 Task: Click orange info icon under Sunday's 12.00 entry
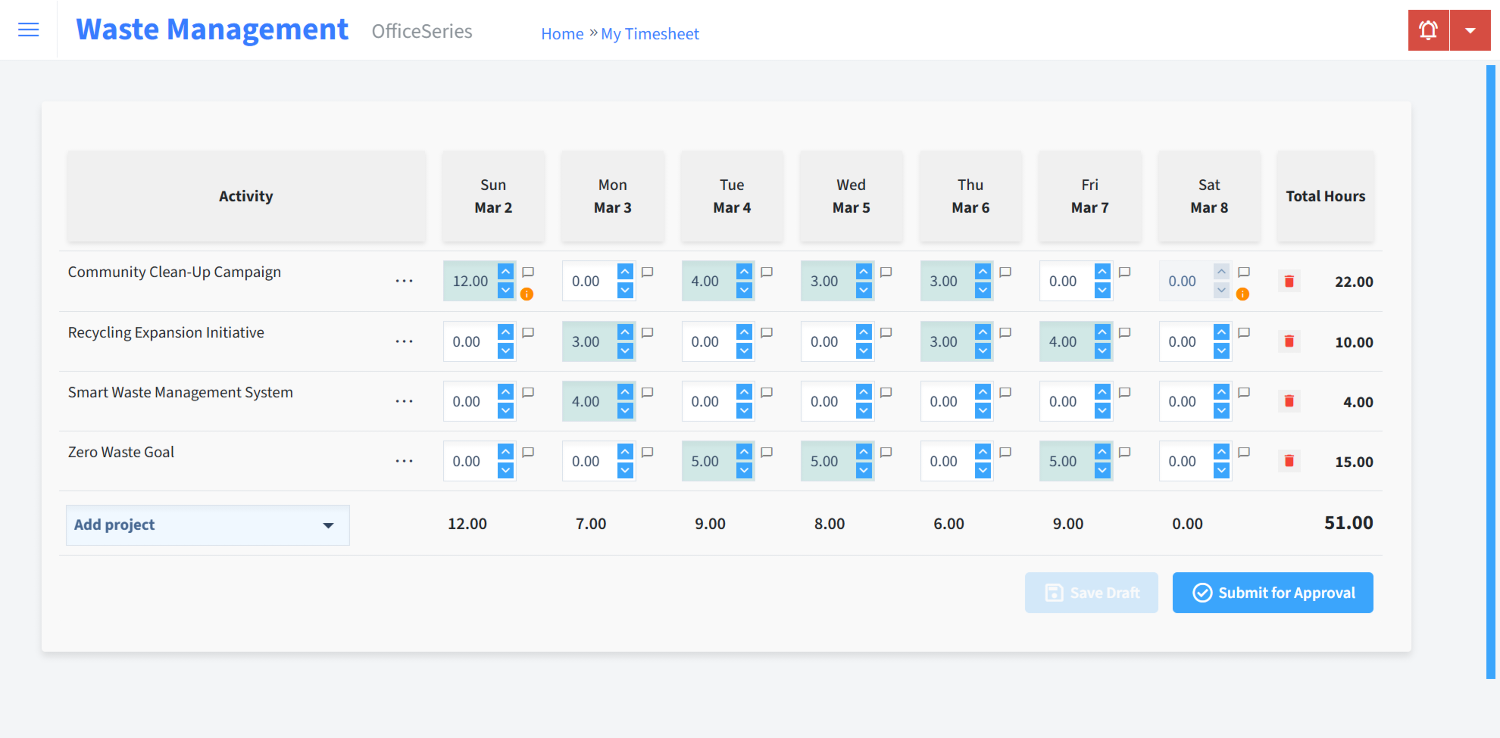[527, 294]
